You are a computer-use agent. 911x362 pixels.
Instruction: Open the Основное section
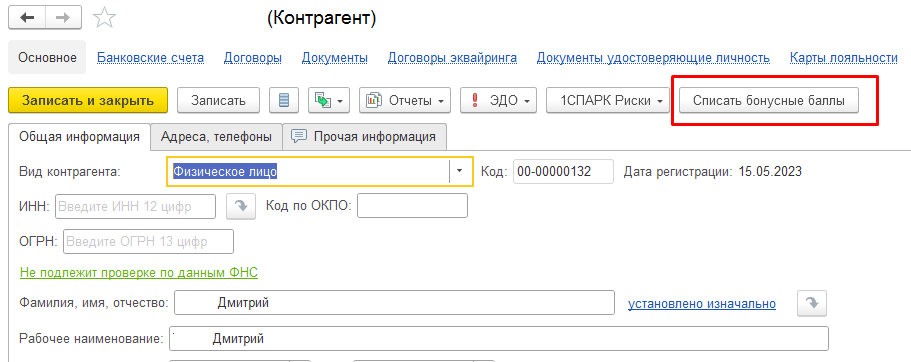click(x=48, y=58)
